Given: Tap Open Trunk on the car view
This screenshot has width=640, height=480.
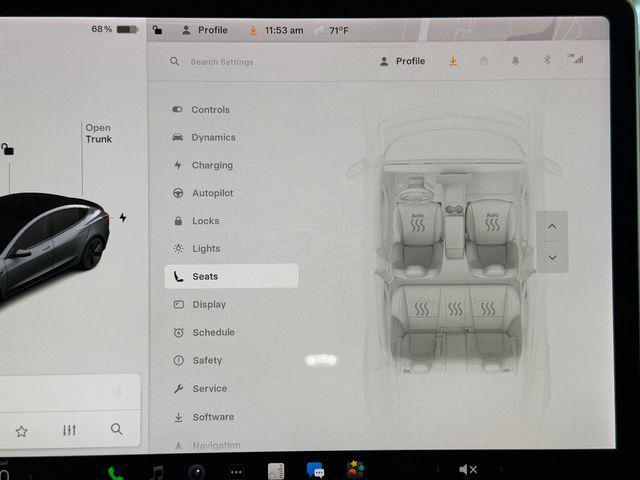Looking at the screenshot, I should pyautogui.click(x=98, y=134).
